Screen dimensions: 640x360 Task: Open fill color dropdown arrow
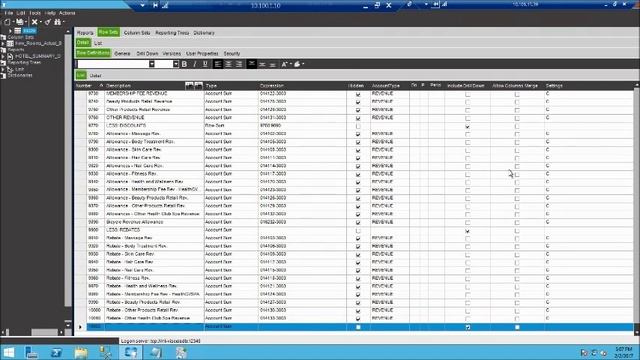tap(303, 64)
